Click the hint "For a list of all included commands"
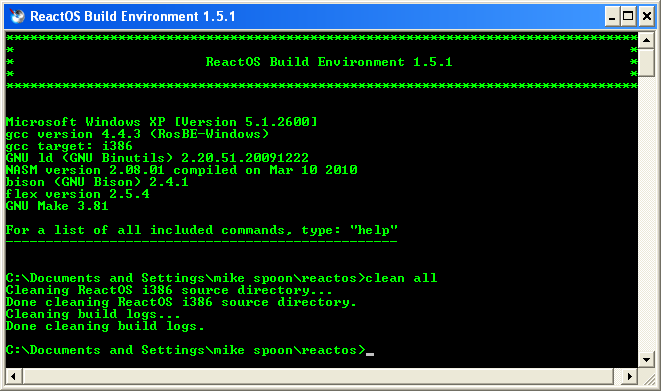Screen dimensions: 661x391 click(x=146, y=230)
